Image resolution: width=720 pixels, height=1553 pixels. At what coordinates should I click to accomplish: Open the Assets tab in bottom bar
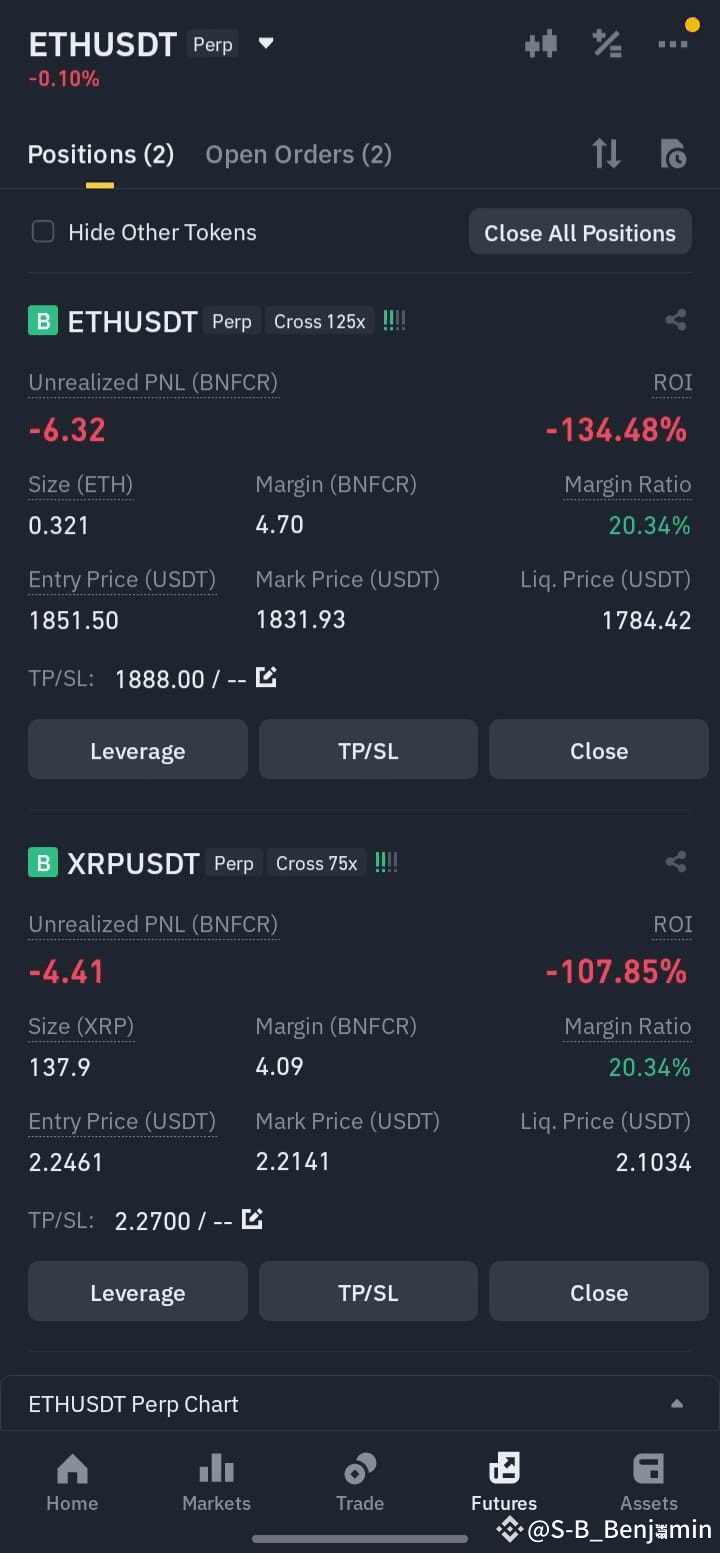point(649,1483)
